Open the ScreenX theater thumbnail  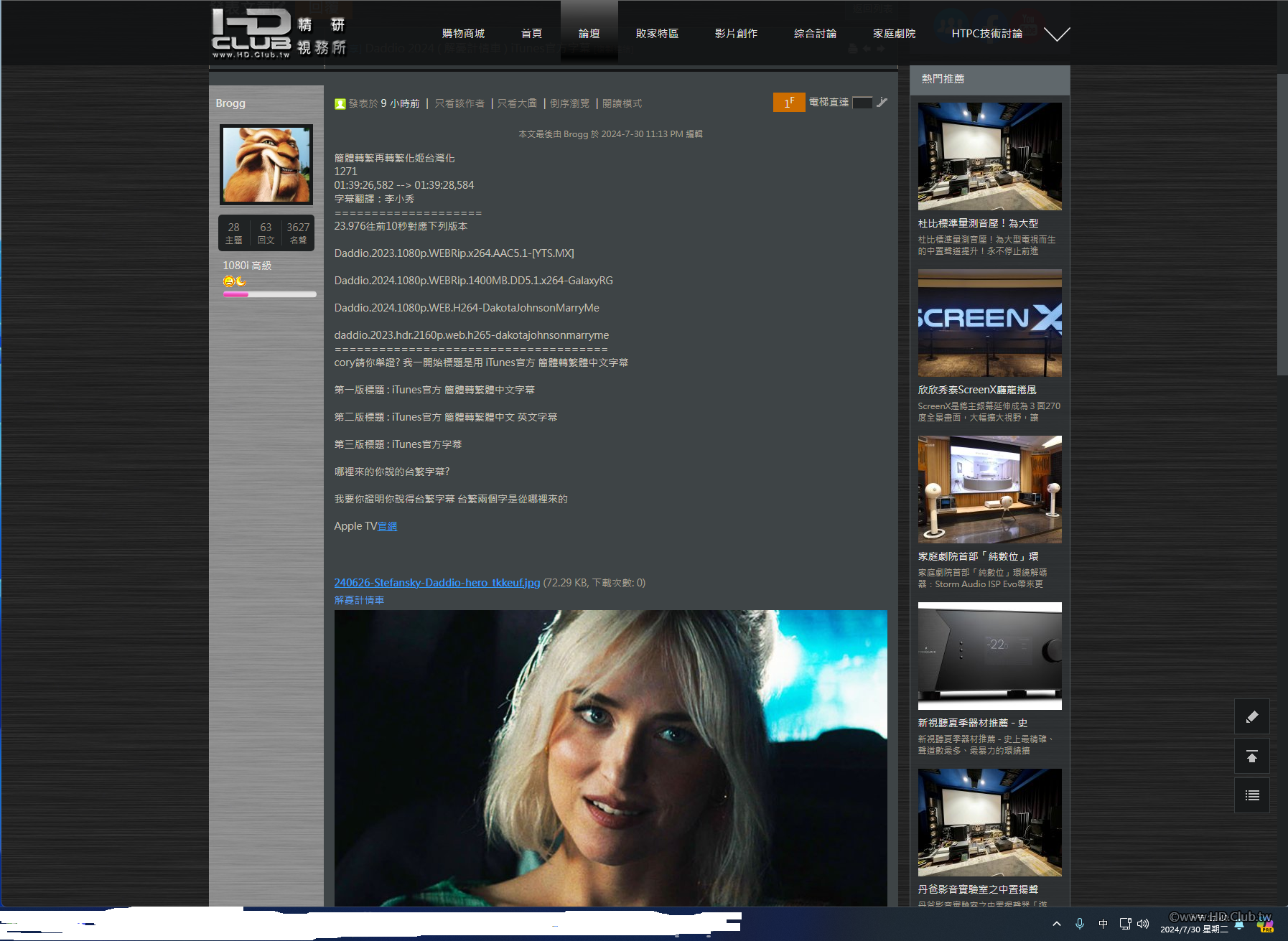click(x=989, y=323)
